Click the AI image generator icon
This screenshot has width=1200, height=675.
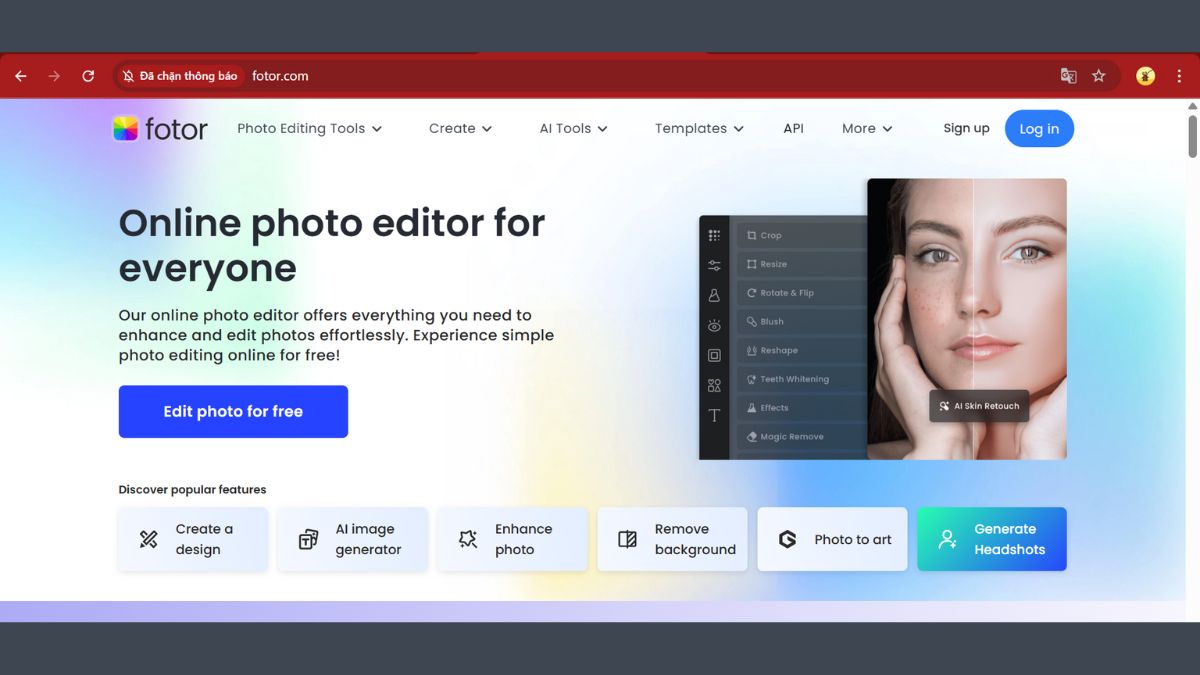click(307, 539)
